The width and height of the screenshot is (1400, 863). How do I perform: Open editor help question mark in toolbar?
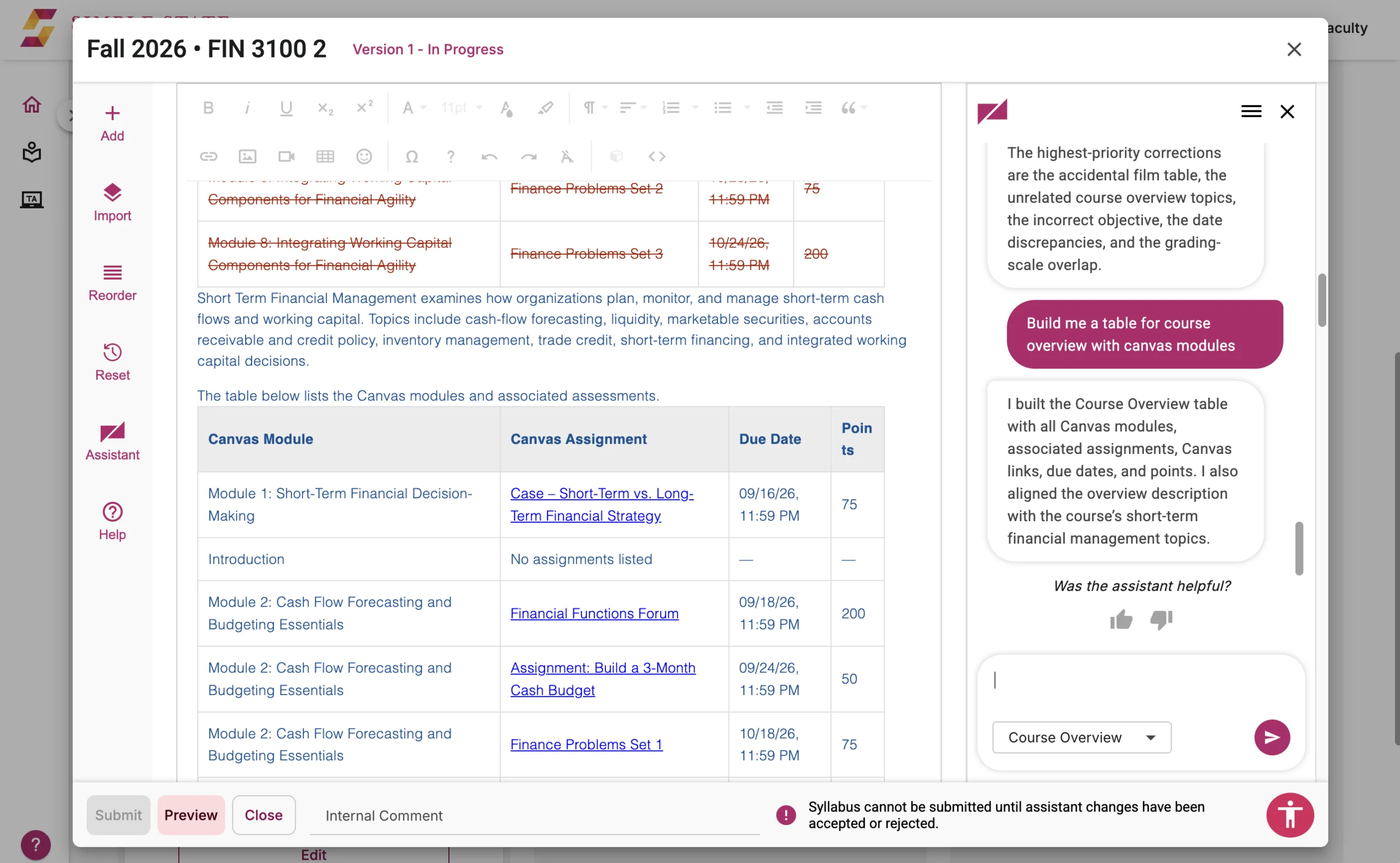450,156
